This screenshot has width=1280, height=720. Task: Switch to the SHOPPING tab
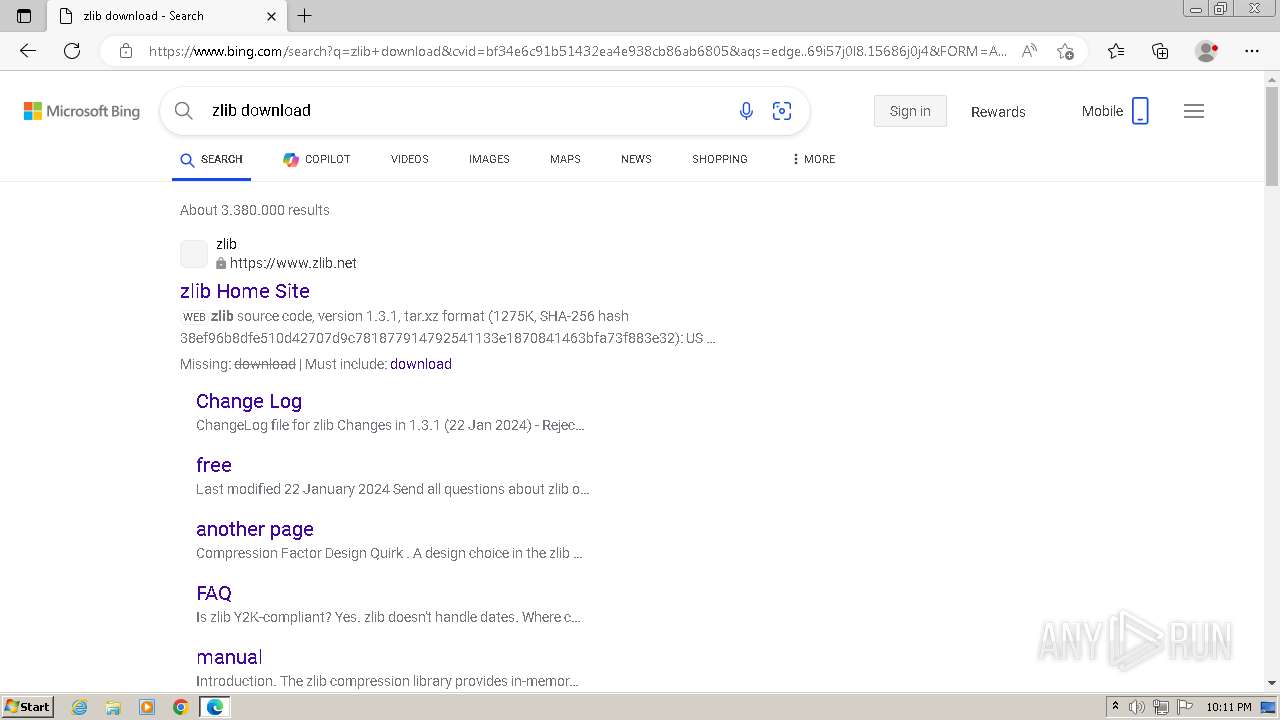click(x=720, y=160)
